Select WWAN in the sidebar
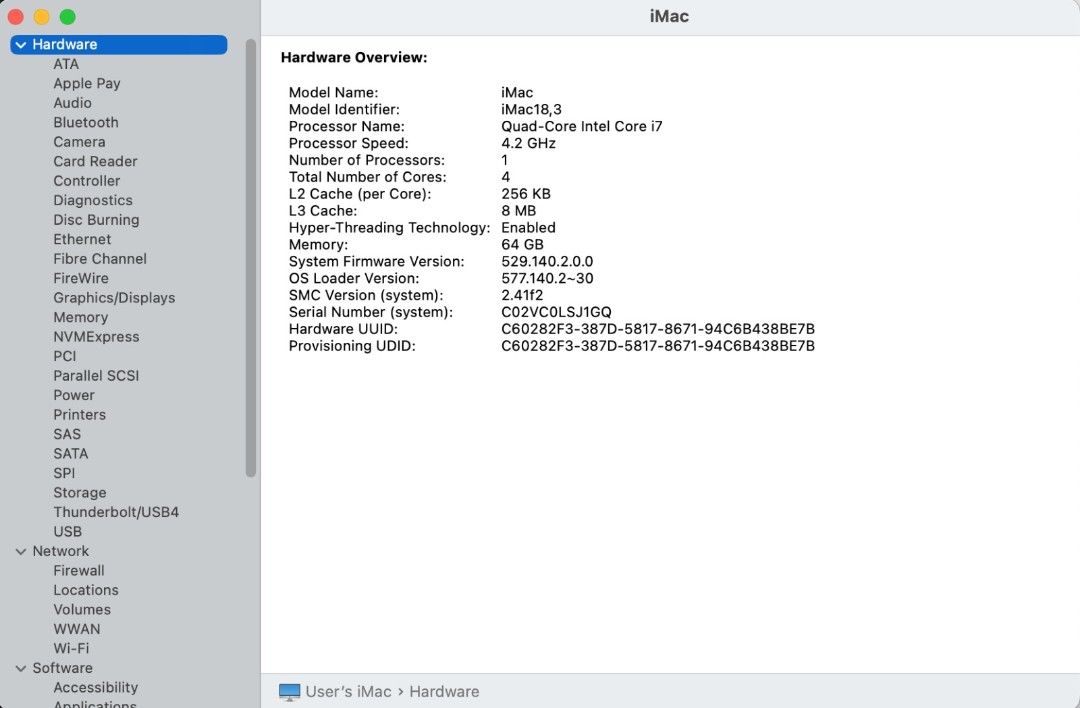Viewport: 1080px width, 708px height. coord(77,629)
